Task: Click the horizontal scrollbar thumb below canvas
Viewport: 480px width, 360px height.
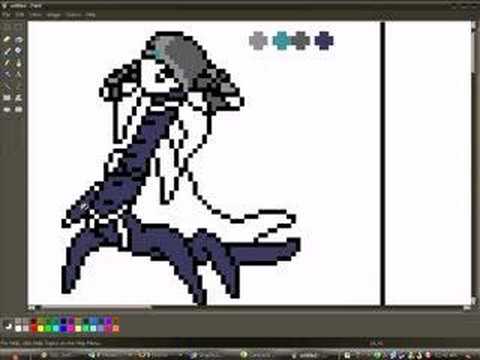Action: click(x=95, y=307)
